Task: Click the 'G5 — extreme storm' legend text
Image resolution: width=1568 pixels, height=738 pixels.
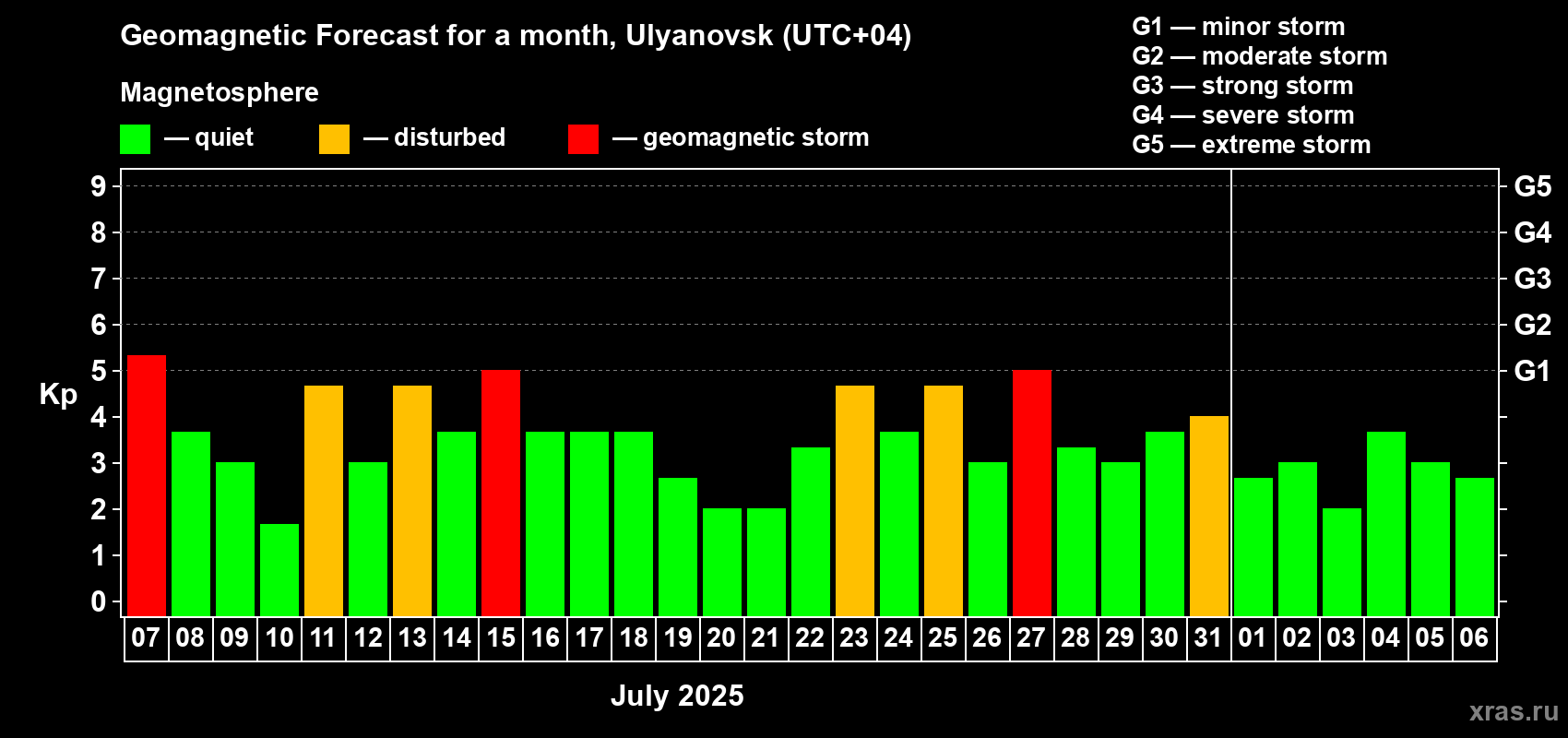Action: (1252, 145)
